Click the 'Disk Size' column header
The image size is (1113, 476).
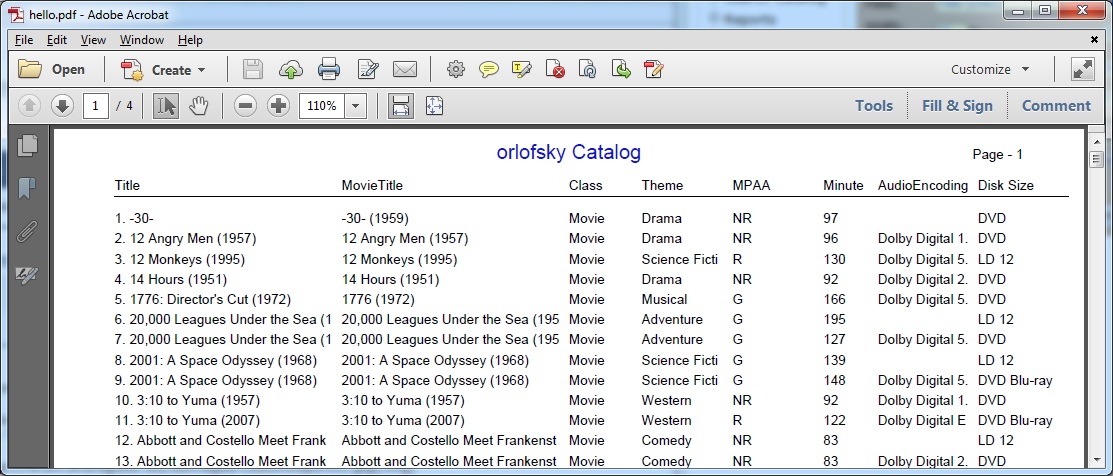(x=1006, y=185)
